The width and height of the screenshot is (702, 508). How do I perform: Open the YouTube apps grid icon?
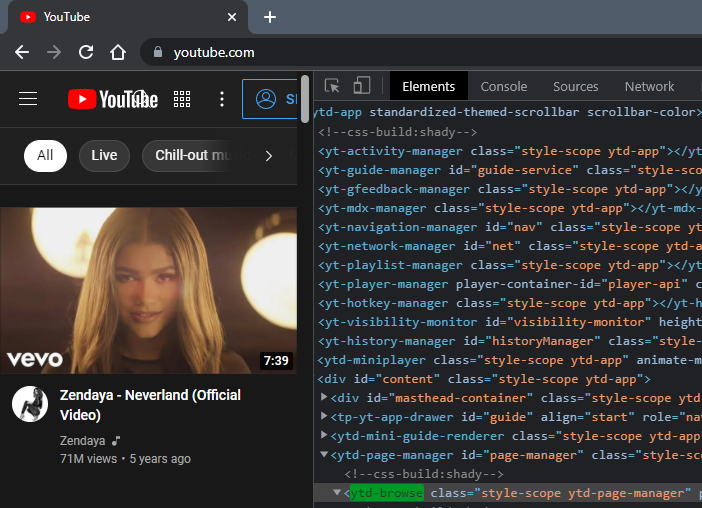coord(182,99)
